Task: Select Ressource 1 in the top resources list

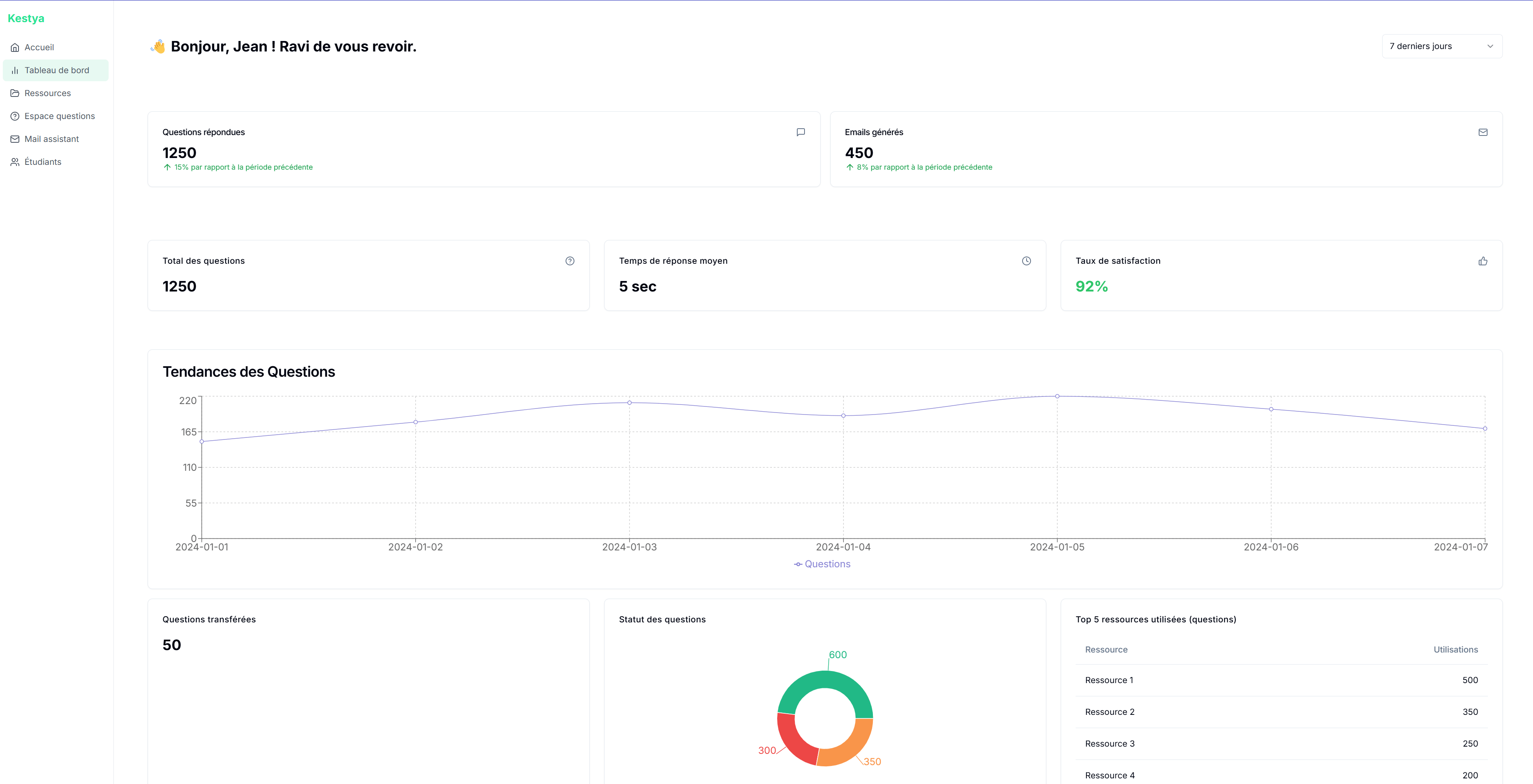Action: 1109,680
